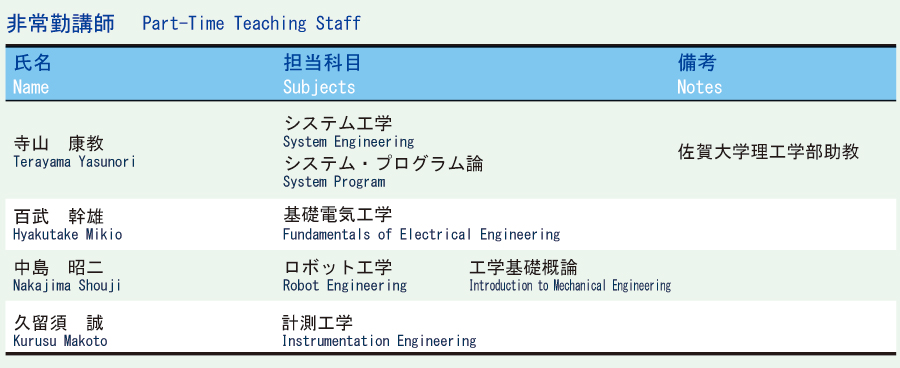Select the 担当科目 Subjects column header

321,74
